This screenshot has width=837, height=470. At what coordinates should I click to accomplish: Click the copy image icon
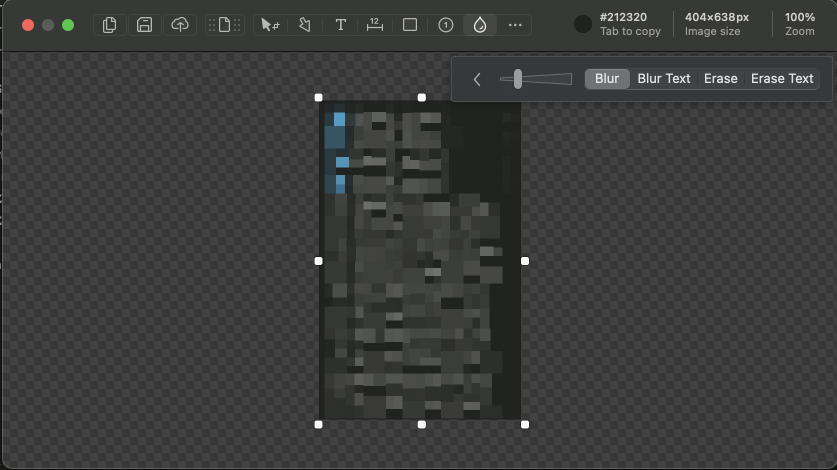pyautogui.click(x=110, y=25)
